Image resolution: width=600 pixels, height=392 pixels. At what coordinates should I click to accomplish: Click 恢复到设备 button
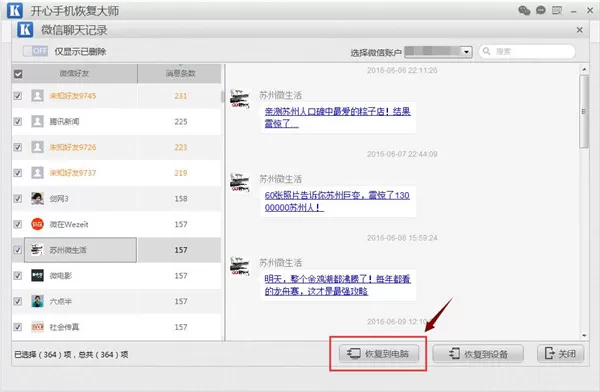click(x=478, y=354)
